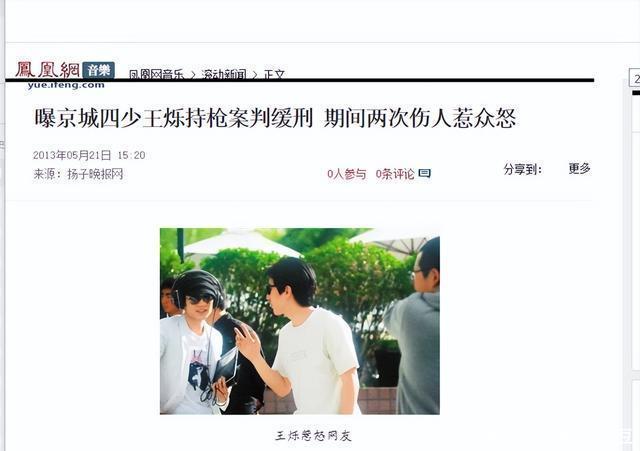
Task: Click the 分享到 share label
Action: click(523, 169)
